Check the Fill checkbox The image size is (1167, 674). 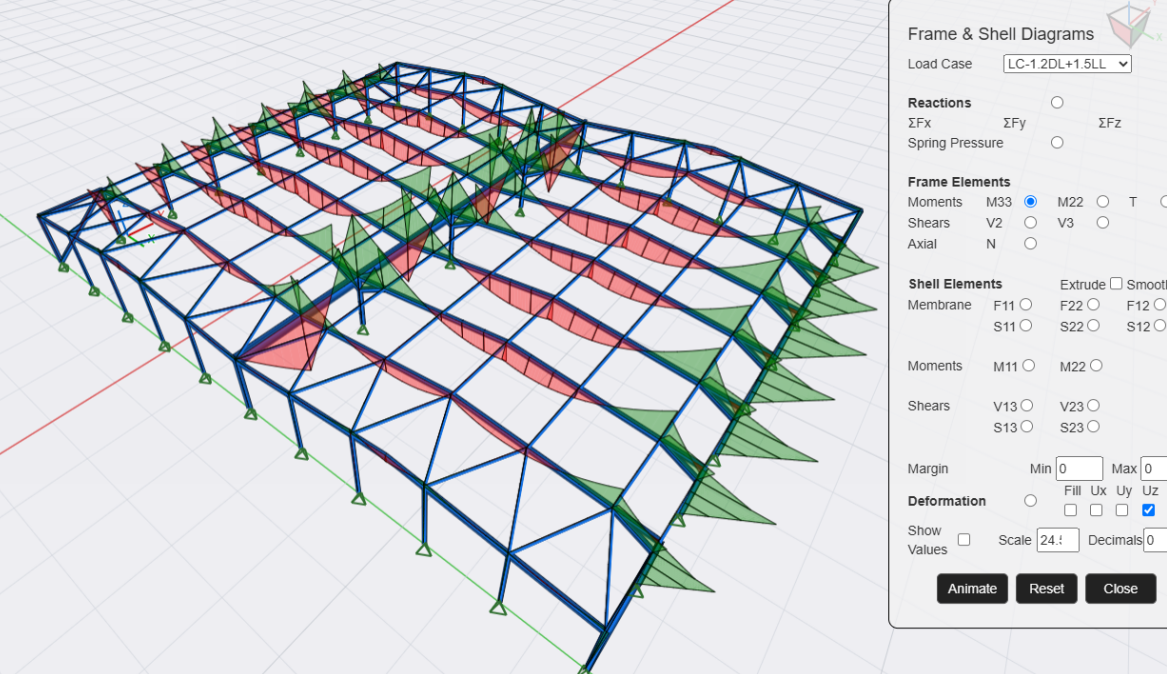pos(1070,510)
